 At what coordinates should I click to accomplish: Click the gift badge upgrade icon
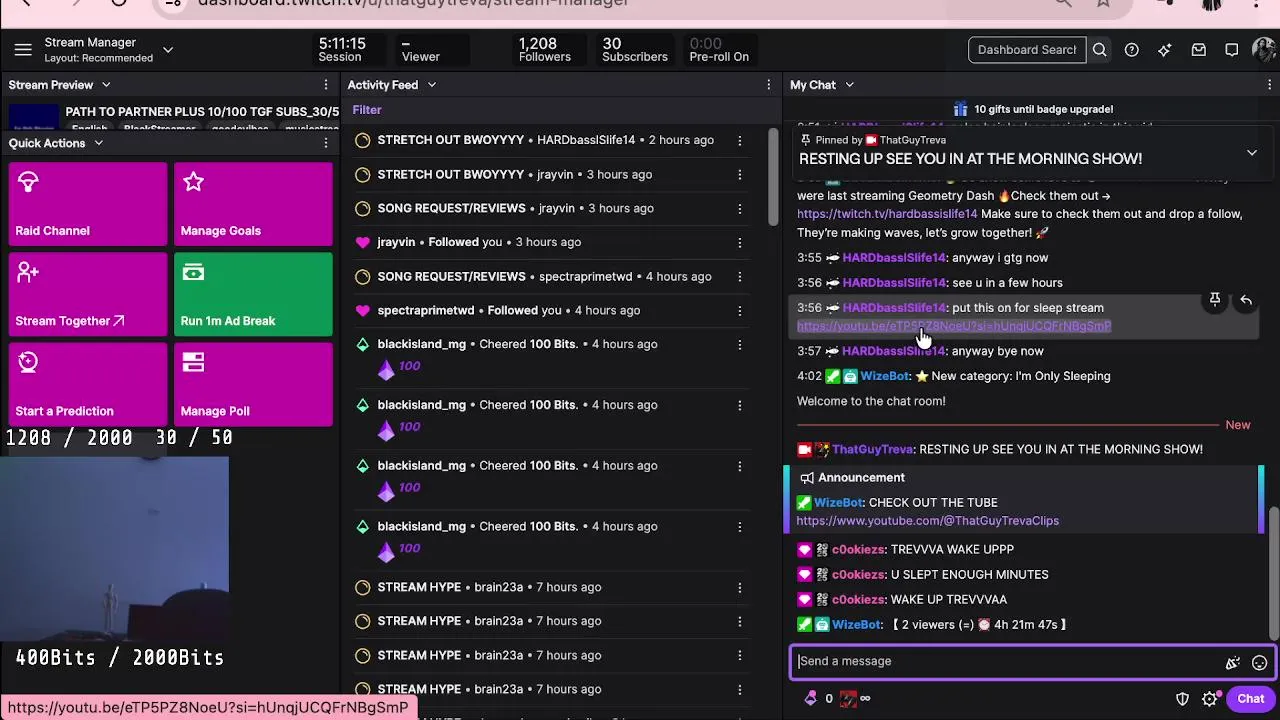[x=960, y=109]
